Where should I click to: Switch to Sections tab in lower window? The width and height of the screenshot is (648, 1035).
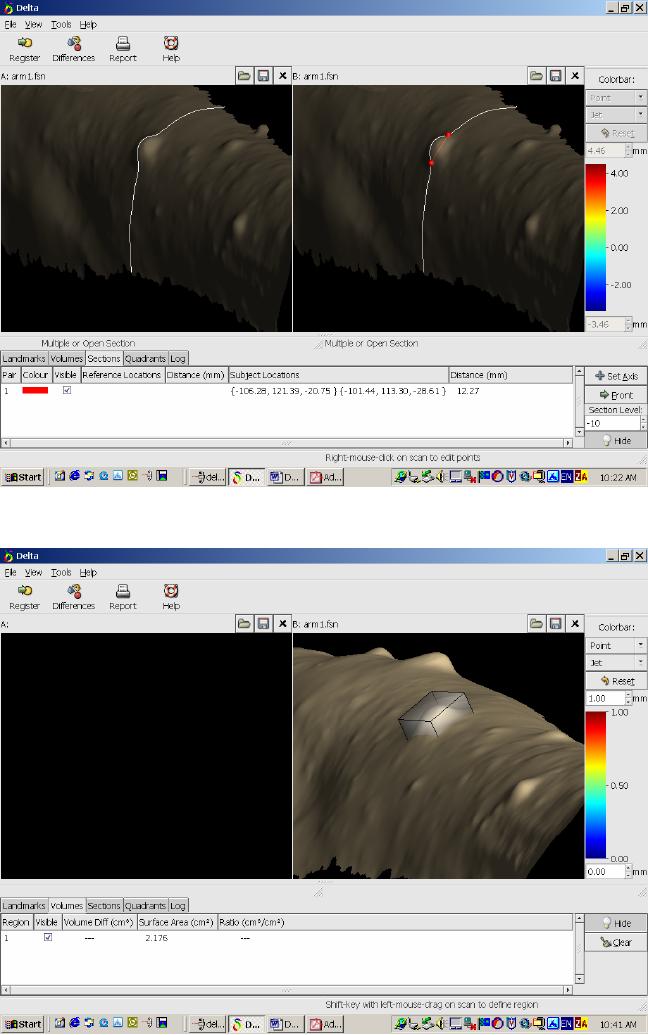point(104,906)
